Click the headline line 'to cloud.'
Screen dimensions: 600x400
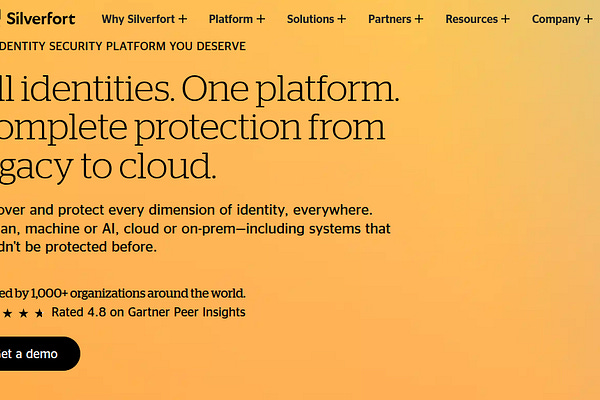coord(148,166)
